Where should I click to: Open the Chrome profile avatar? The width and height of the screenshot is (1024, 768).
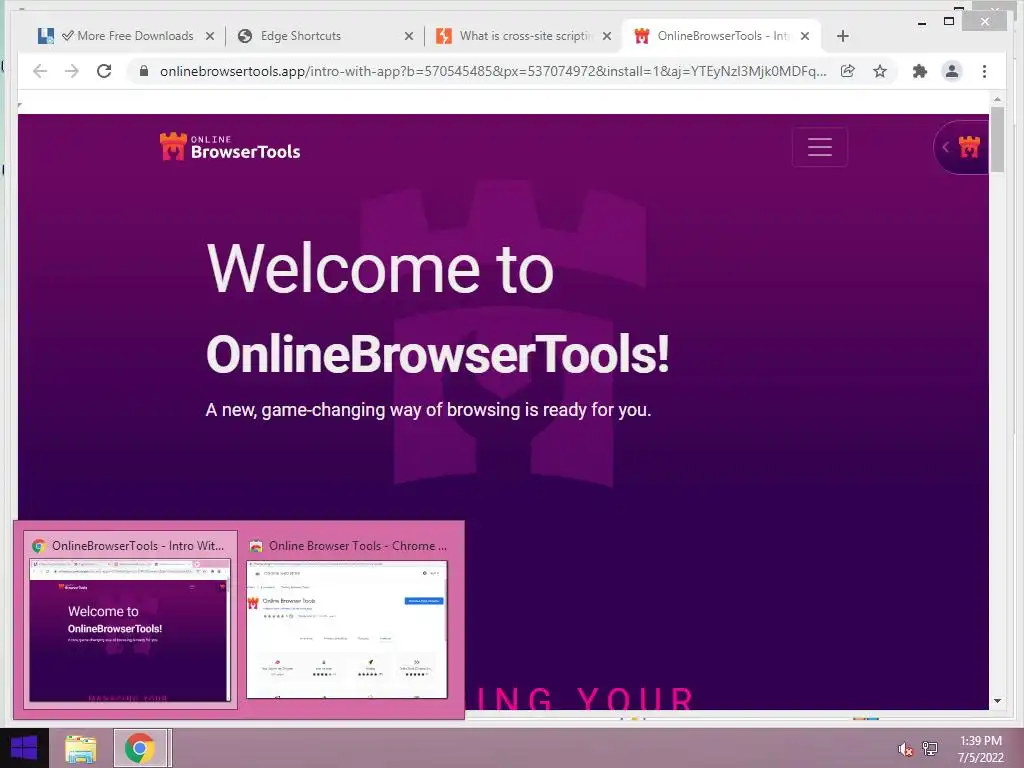952,71
